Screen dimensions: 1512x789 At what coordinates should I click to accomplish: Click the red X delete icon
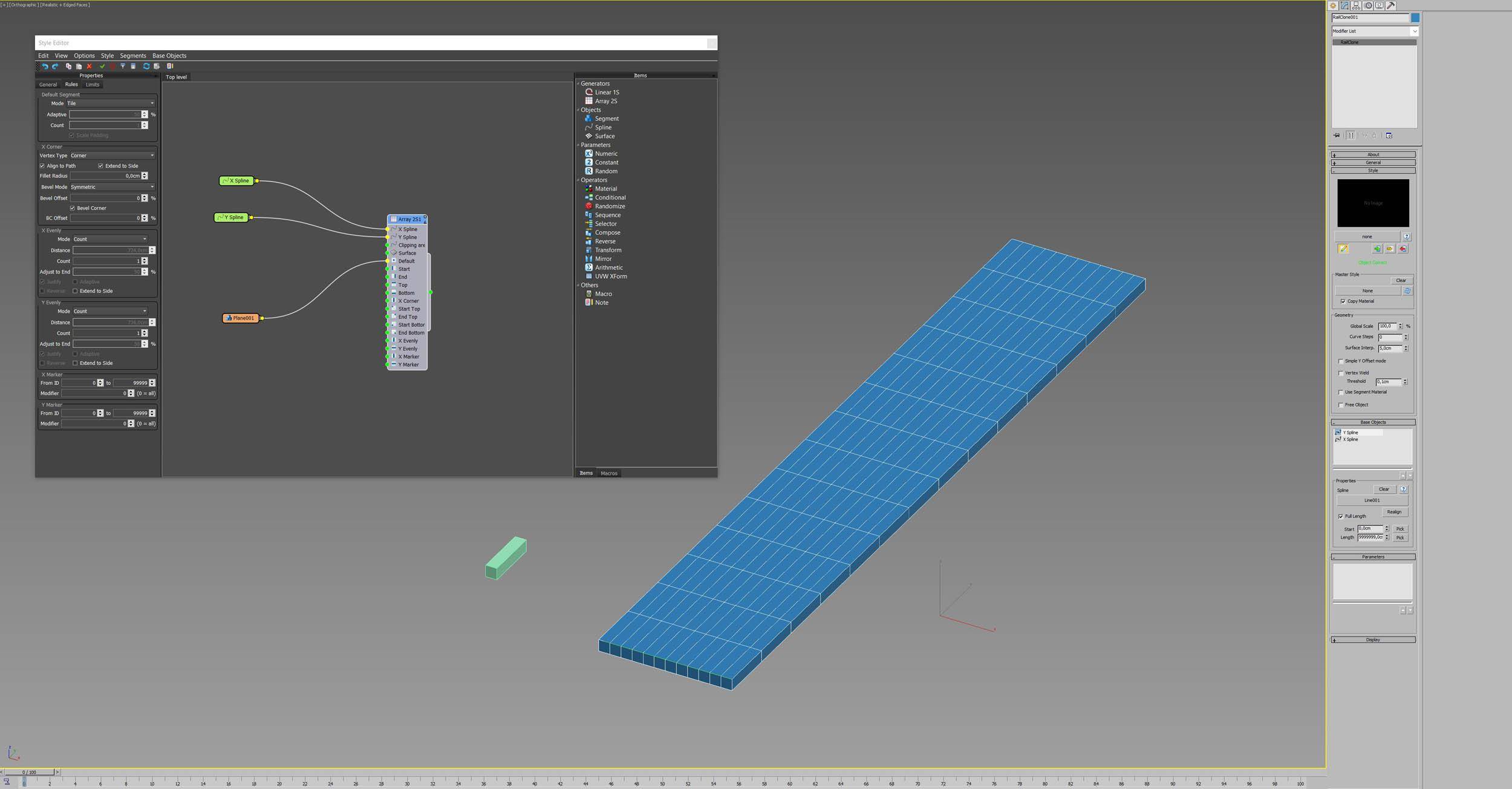pos(90,66)
